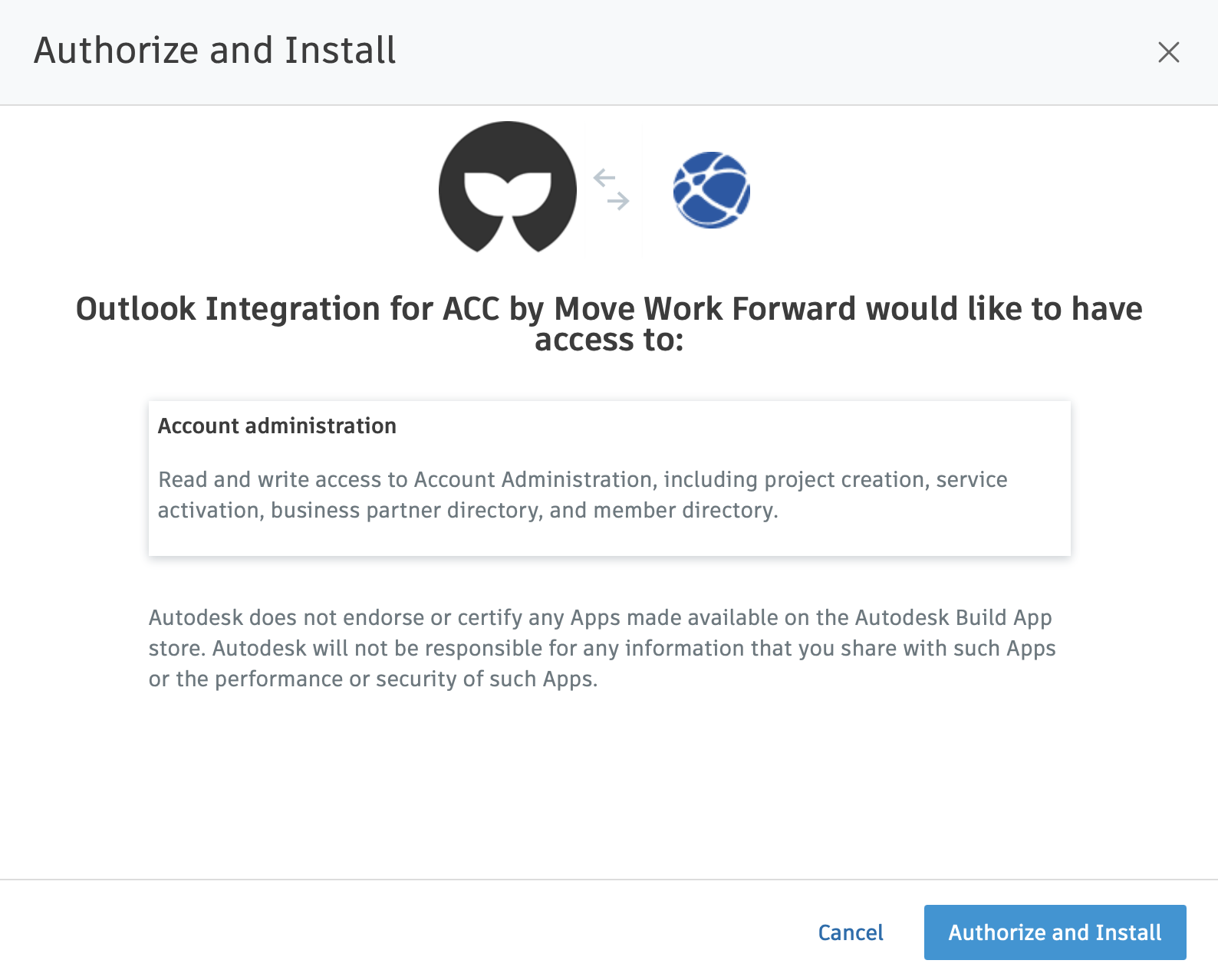The image size is (1218, 980).
Task: Click 'Autodesk does not endorse' disclaimer line
Action: tap(286, 617)
